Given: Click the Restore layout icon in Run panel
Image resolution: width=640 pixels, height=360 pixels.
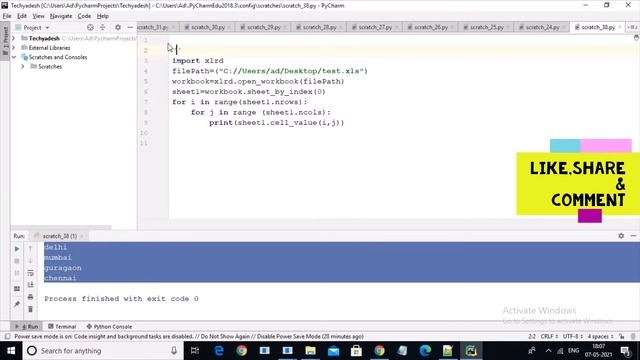Looking at the screenshot, I should coord(17,289).
